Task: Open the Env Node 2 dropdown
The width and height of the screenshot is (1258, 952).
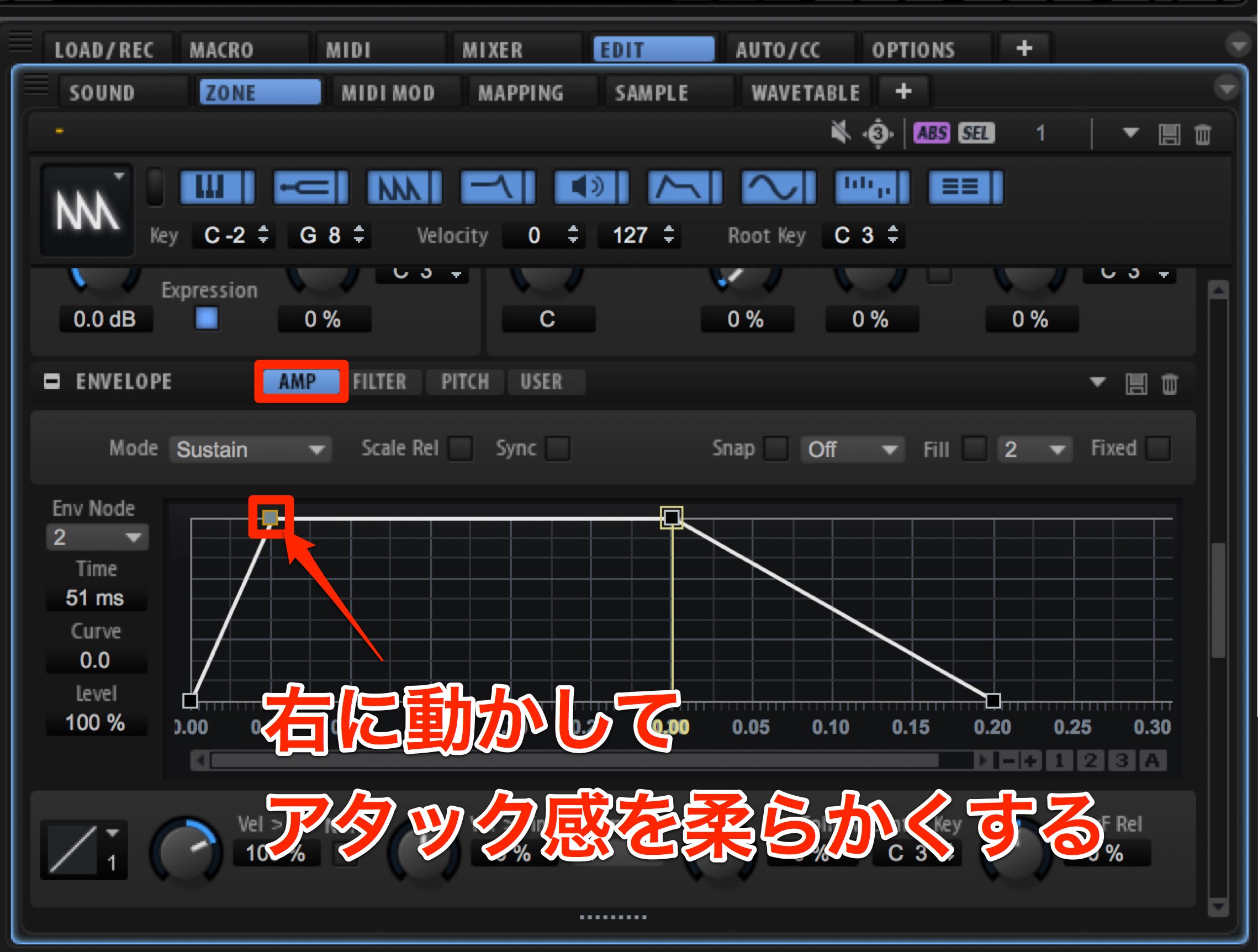Action: point(97,537)
